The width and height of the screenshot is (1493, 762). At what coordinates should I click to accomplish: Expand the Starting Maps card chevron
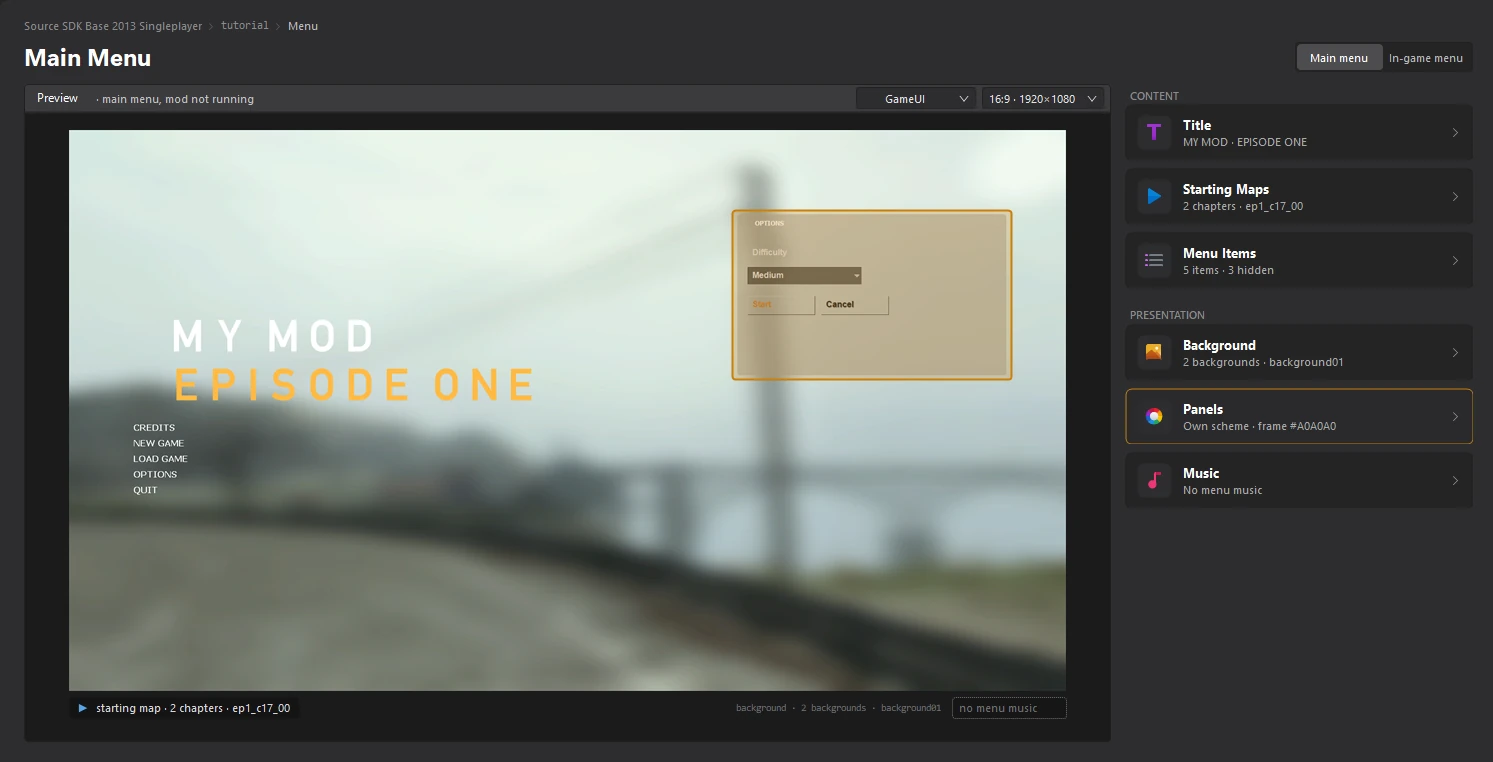[x=1455, y=197]
